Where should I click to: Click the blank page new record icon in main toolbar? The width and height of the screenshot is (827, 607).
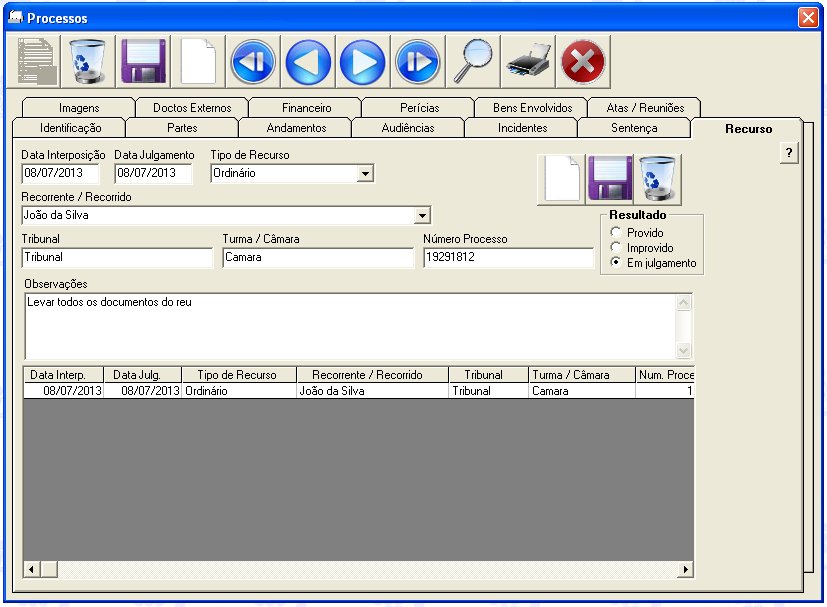198,61
